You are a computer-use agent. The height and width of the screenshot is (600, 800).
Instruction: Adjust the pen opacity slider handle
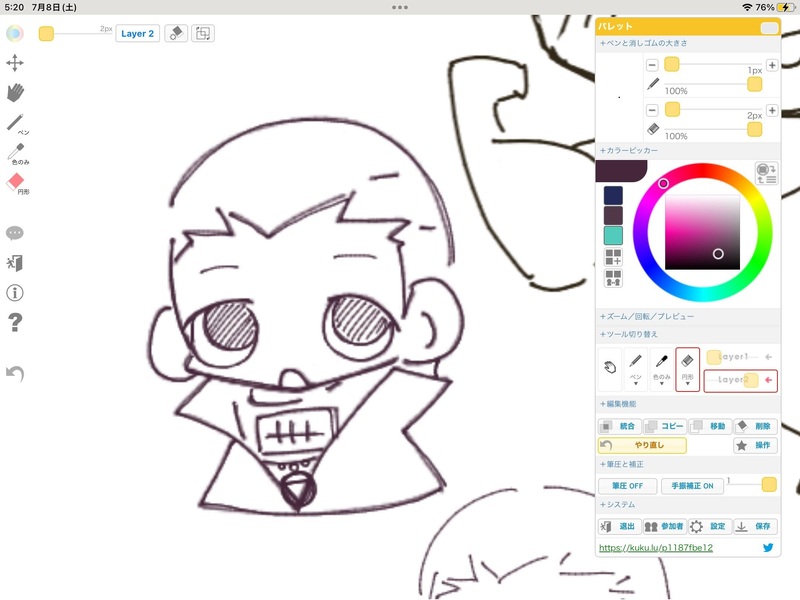point(755,85)
